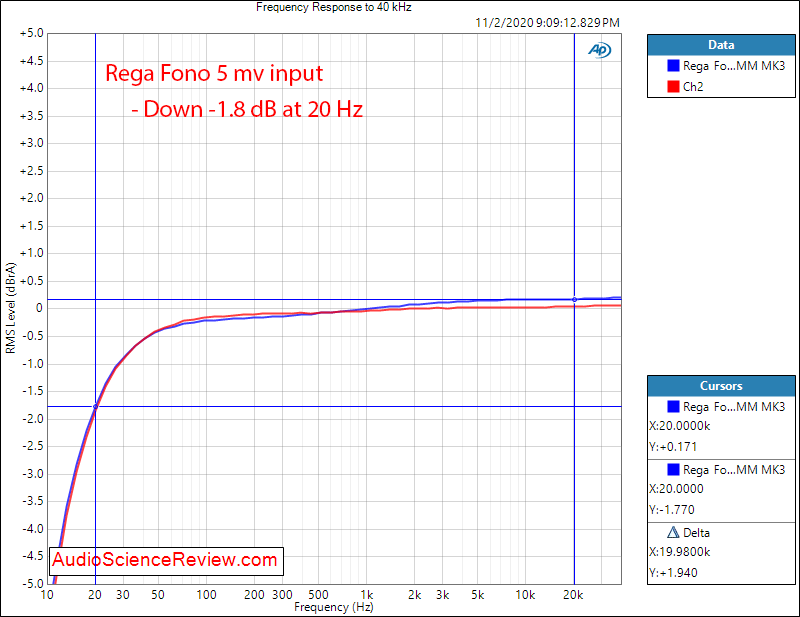Screen dimensions: 800x617
Task: Click the 0 tick on the level axis
Action: (x=39, y=308)
